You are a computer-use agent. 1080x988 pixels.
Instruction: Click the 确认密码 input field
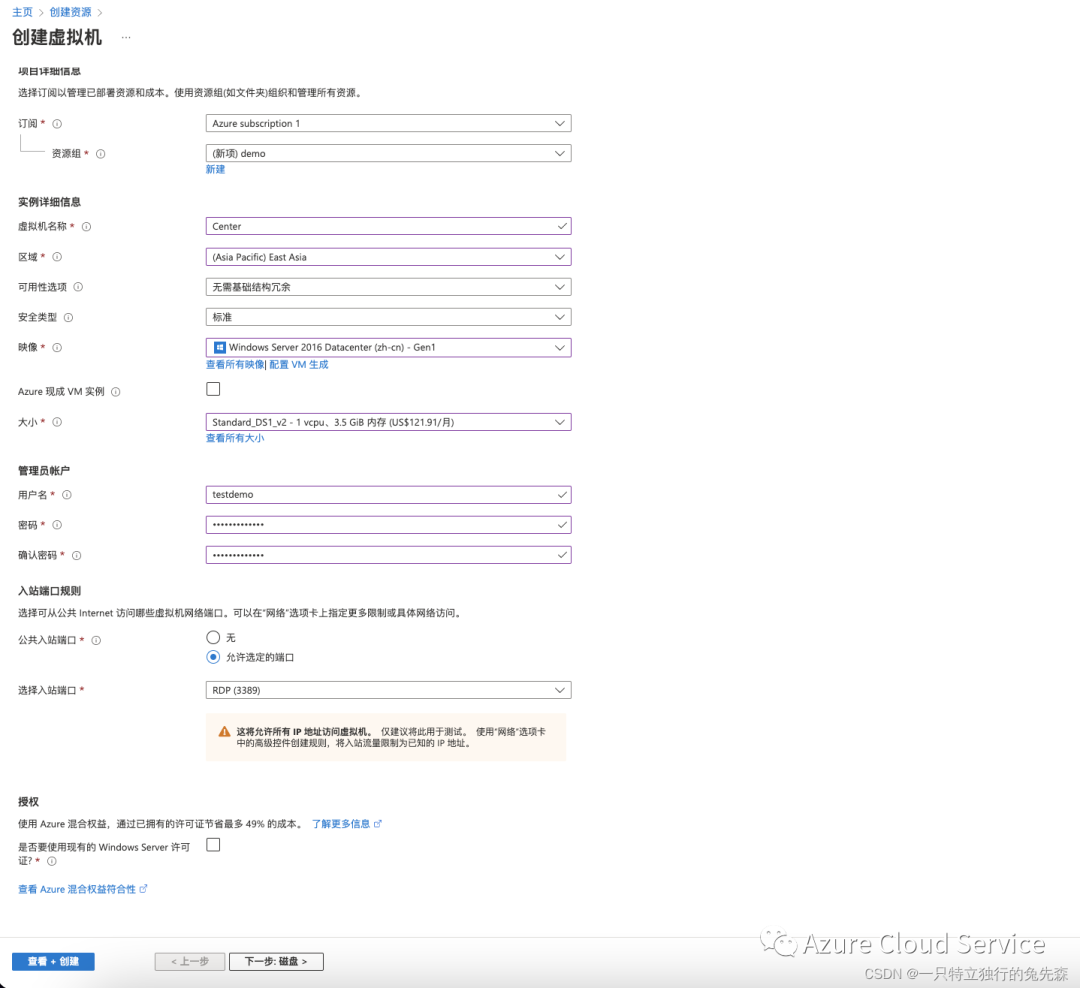(388, 555)
